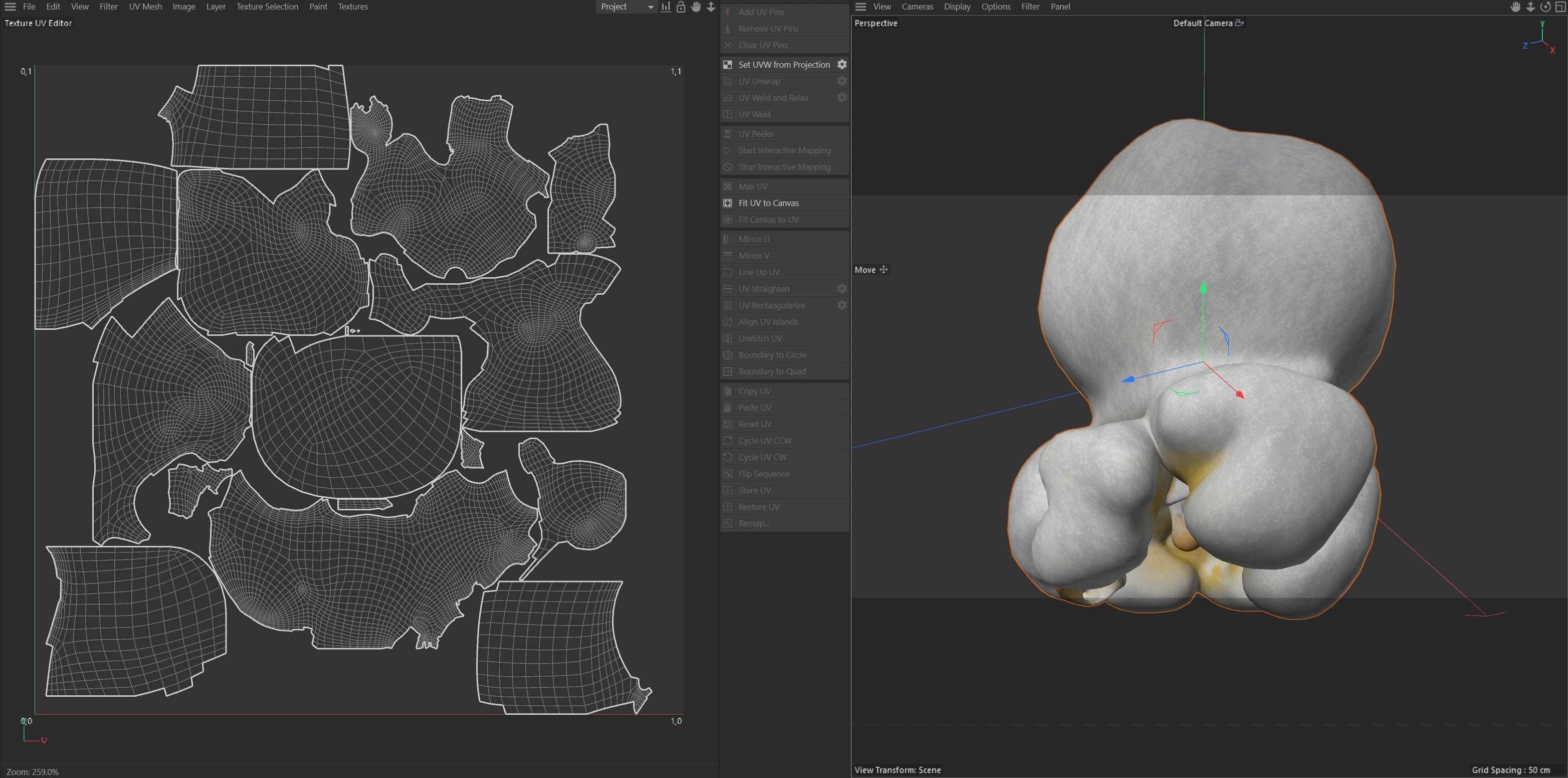Open the Cameras menu in viewport
1568x778 pixels.
coord(917,7)
